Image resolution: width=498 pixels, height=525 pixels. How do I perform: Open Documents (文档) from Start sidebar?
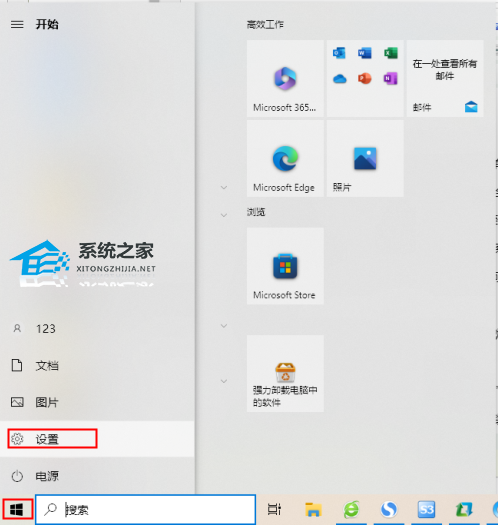tap(97, 365)
